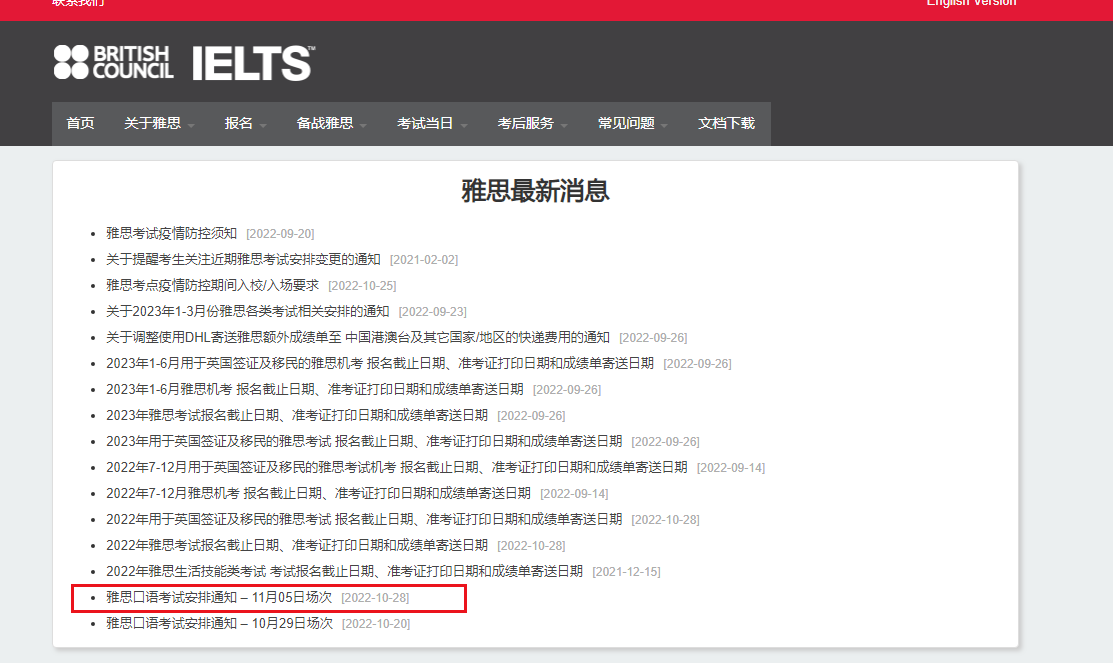Open the 首页 home menu item
This screenshot has width=1113, height=663.
pyautogui.click(x=80, y=124)
